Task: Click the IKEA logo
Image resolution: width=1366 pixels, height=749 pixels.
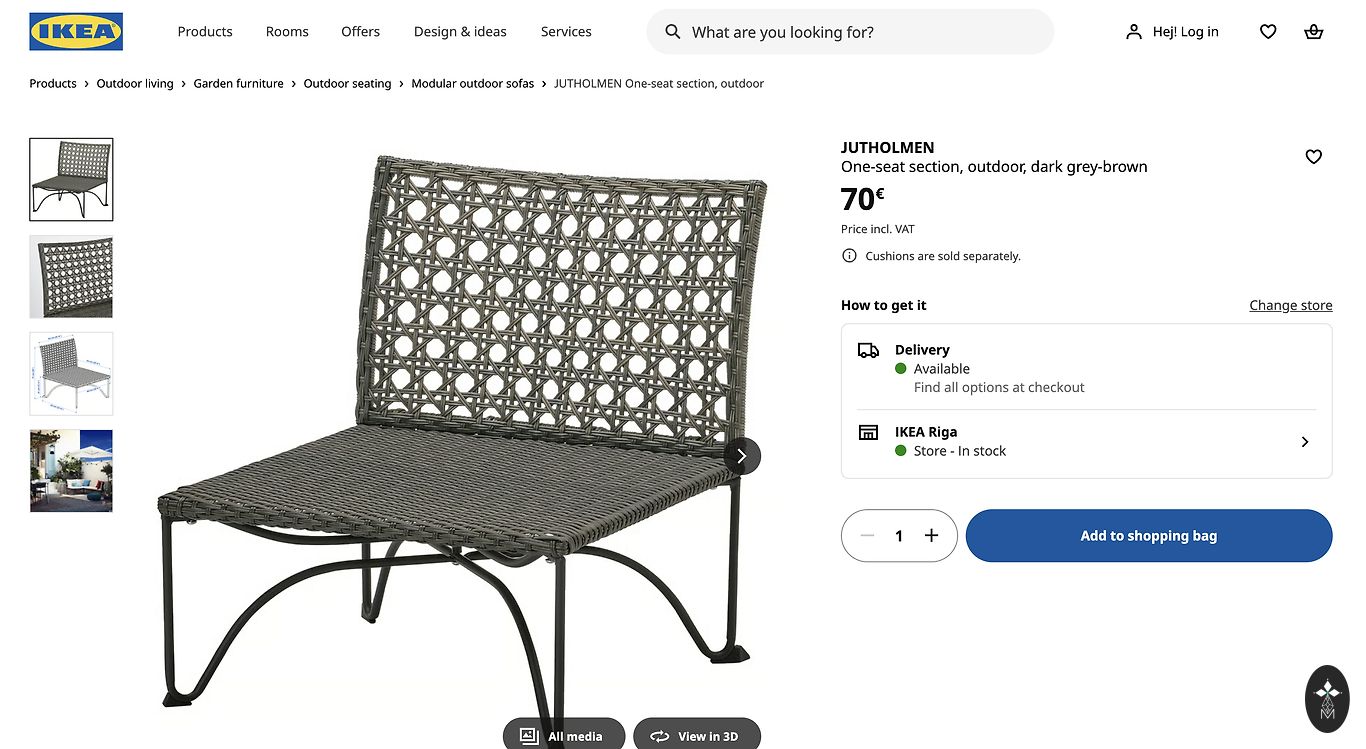Action: pos(76,32)
